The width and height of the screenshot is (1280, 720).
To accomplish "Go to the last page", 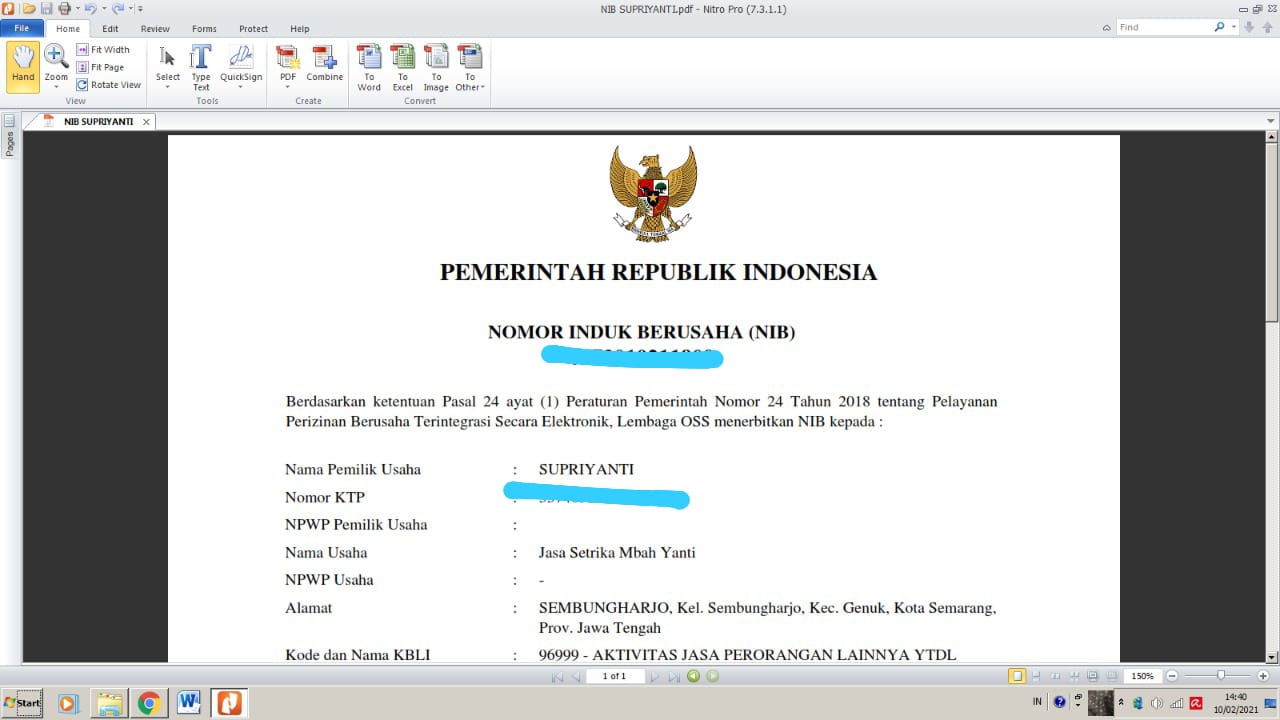I will tap(673, 676).
